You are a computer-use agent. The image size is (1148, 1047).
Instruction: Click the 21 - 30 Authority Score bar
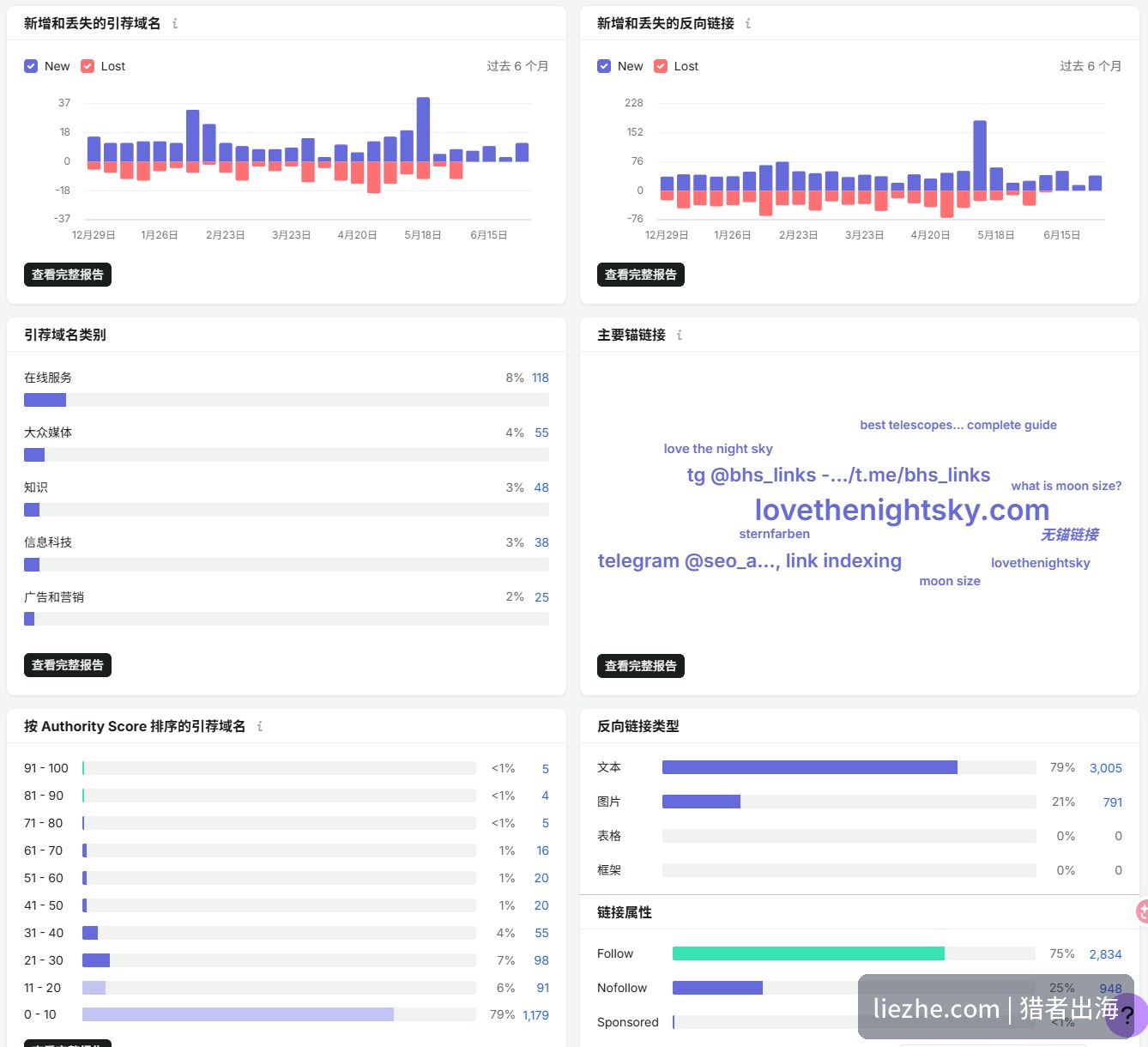click(279, 960)
